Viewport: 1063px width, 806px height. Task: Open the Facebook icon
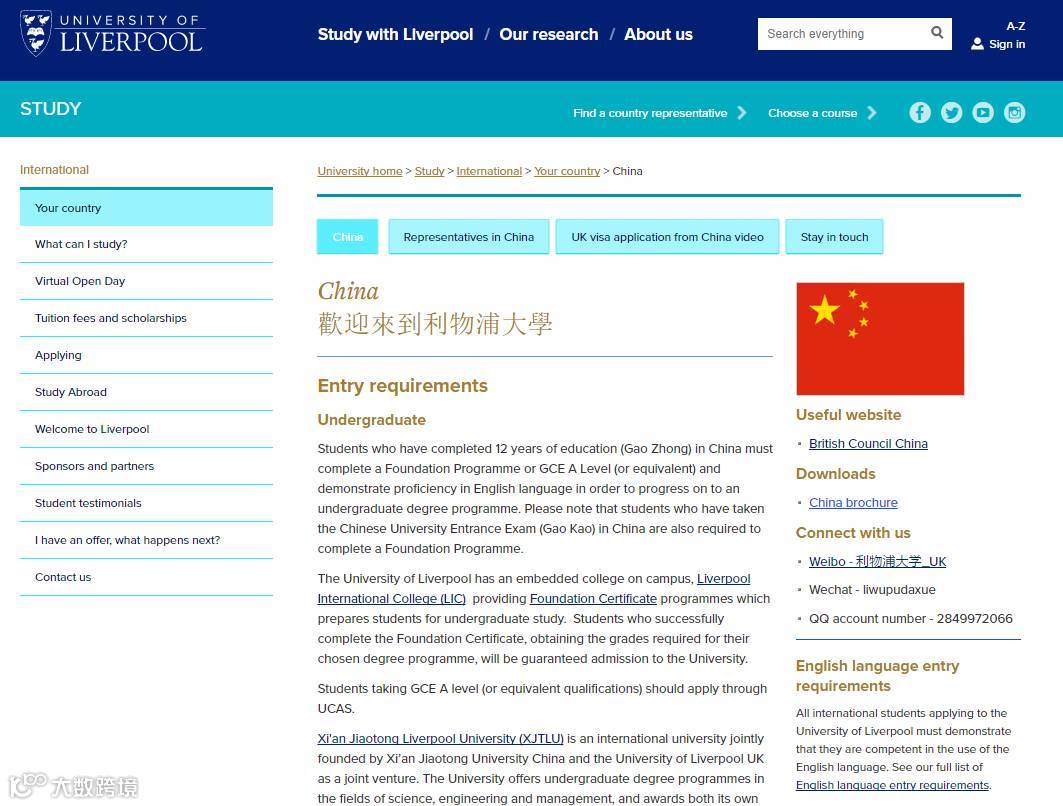(x=919, y=113)
